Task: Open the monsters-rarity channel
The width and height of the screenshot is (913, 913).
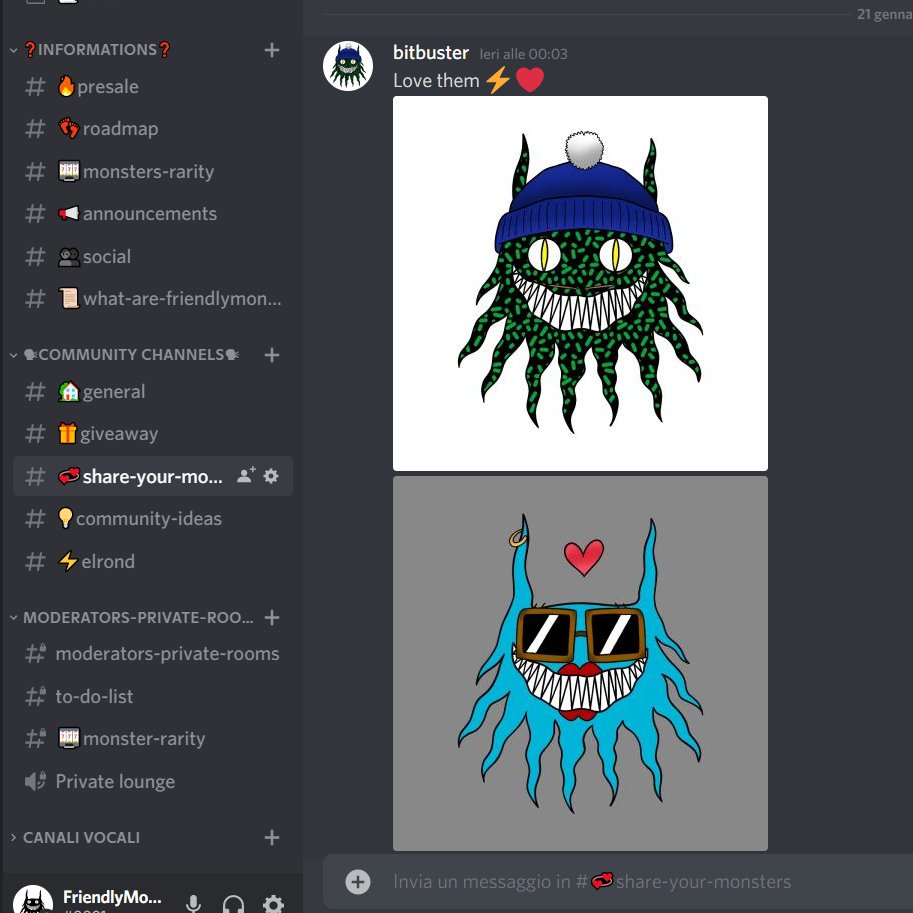Action: pos(153,172)
